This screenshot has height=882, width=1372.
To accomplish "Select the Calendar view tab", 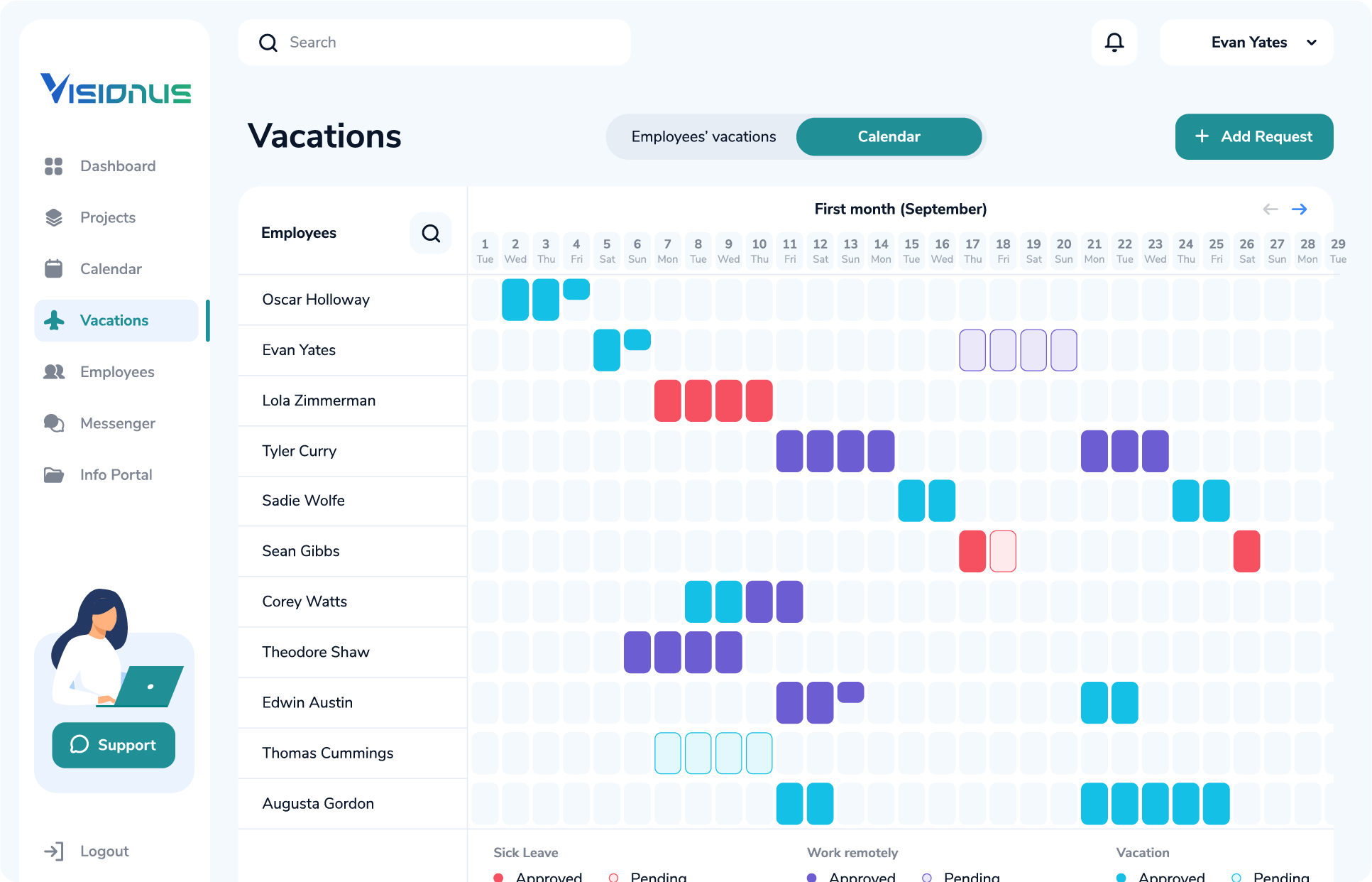I will [x=889, y=136].
